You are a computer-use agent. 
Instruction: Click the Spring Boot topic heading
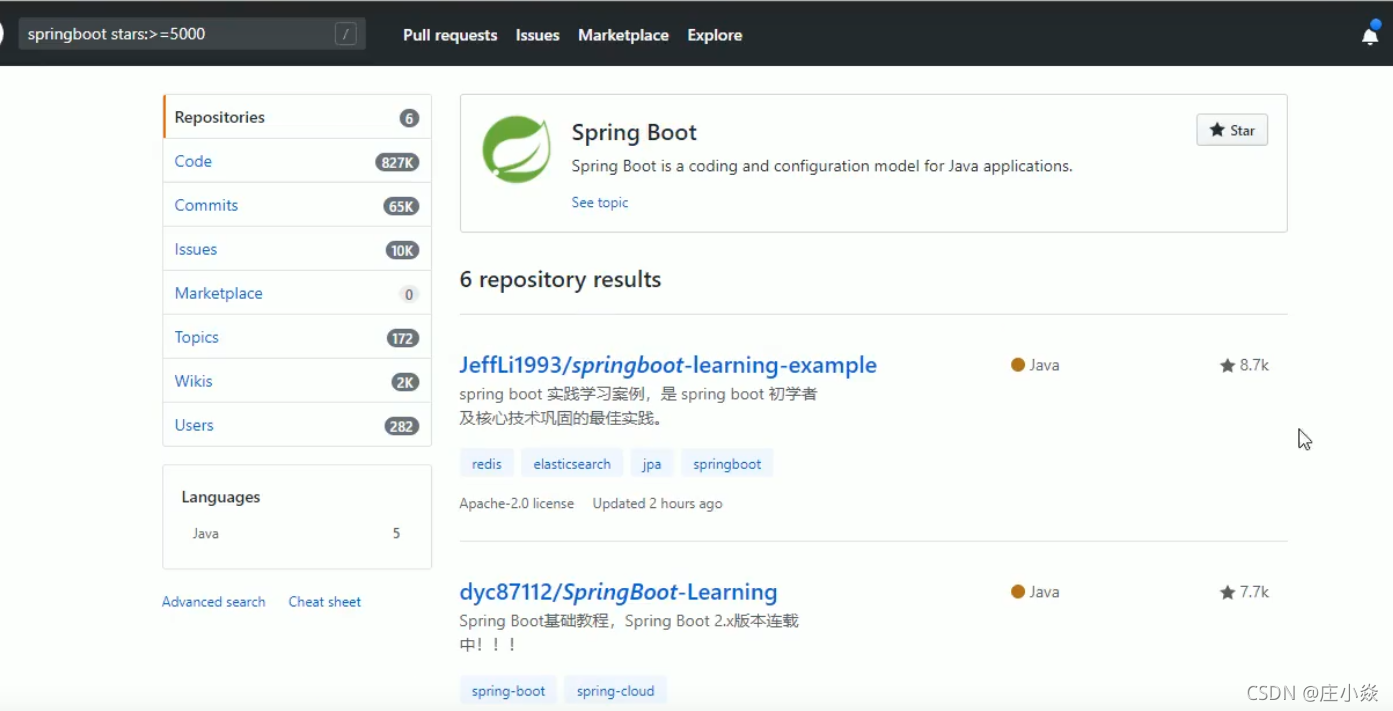pyautogui.click(x=634, y=132)
